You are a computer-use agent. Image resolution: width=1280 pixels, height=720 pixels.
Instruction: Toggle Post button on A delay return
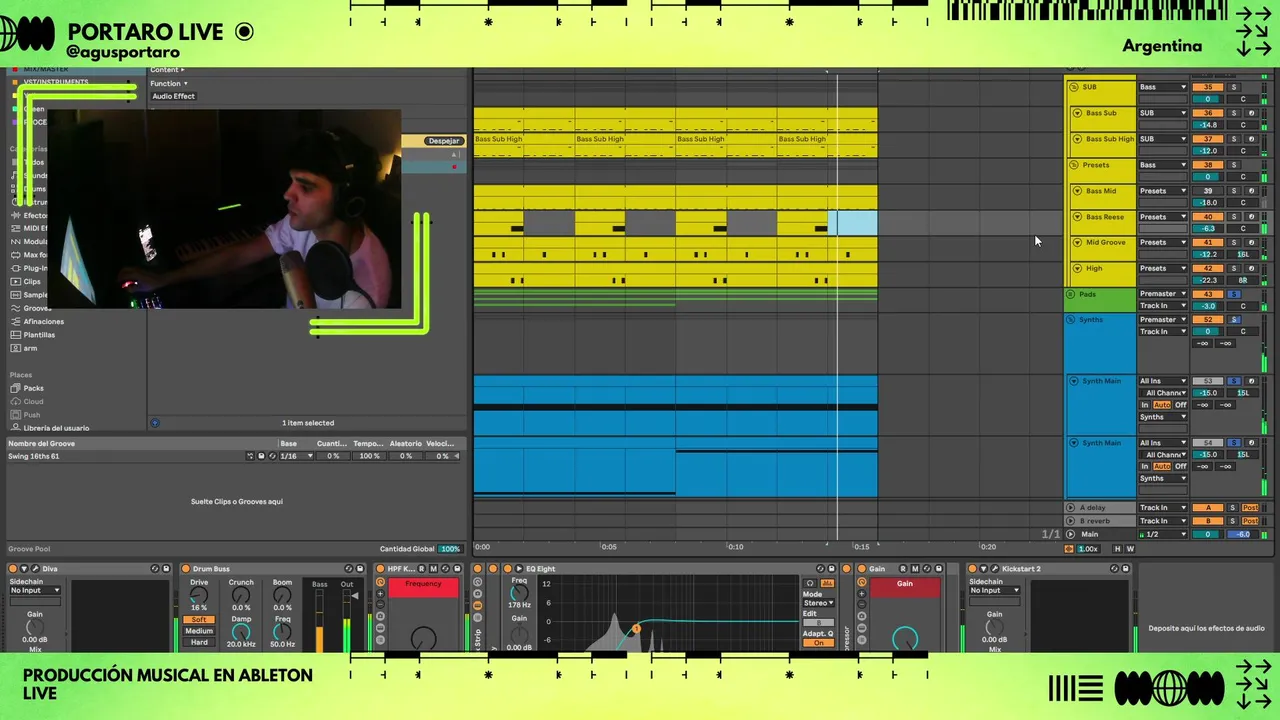(x=1250, y=507)
